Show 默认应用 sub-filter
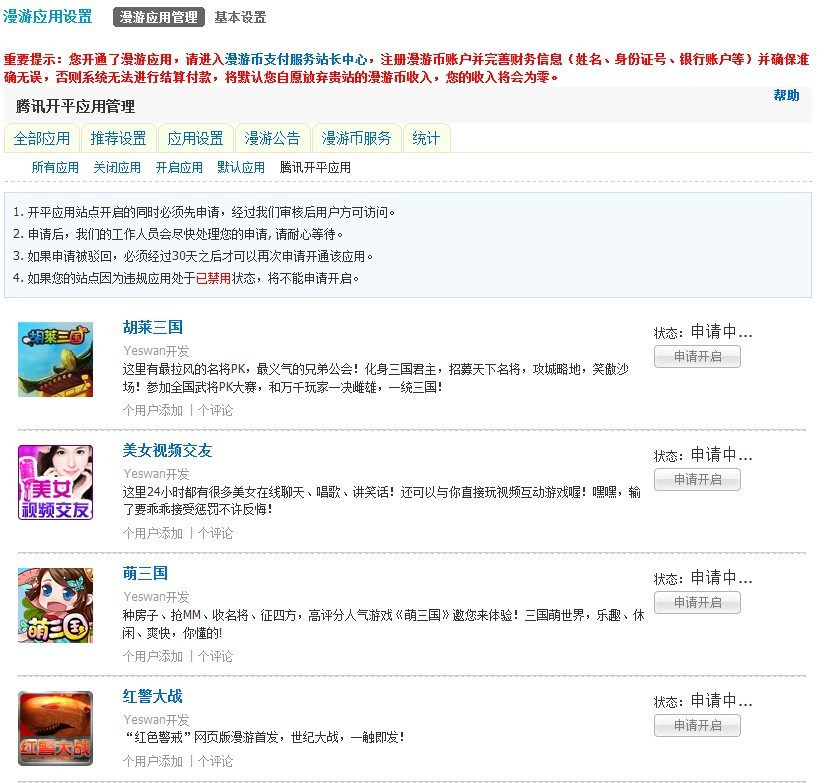The height and width of the screenshot is (783, 827). point(241,168)
